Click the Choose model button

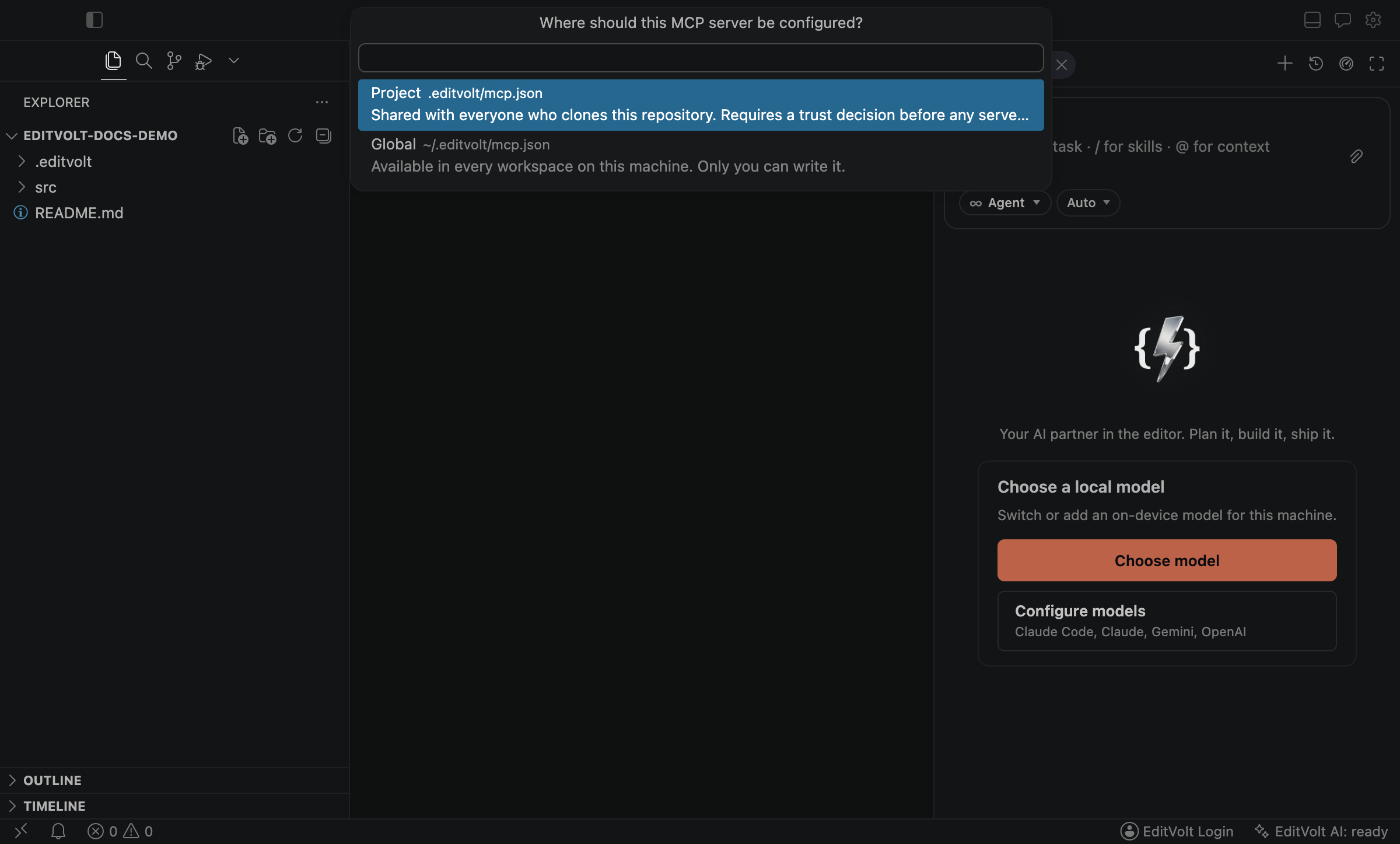pyautogui.click(x=1167, y=560)
